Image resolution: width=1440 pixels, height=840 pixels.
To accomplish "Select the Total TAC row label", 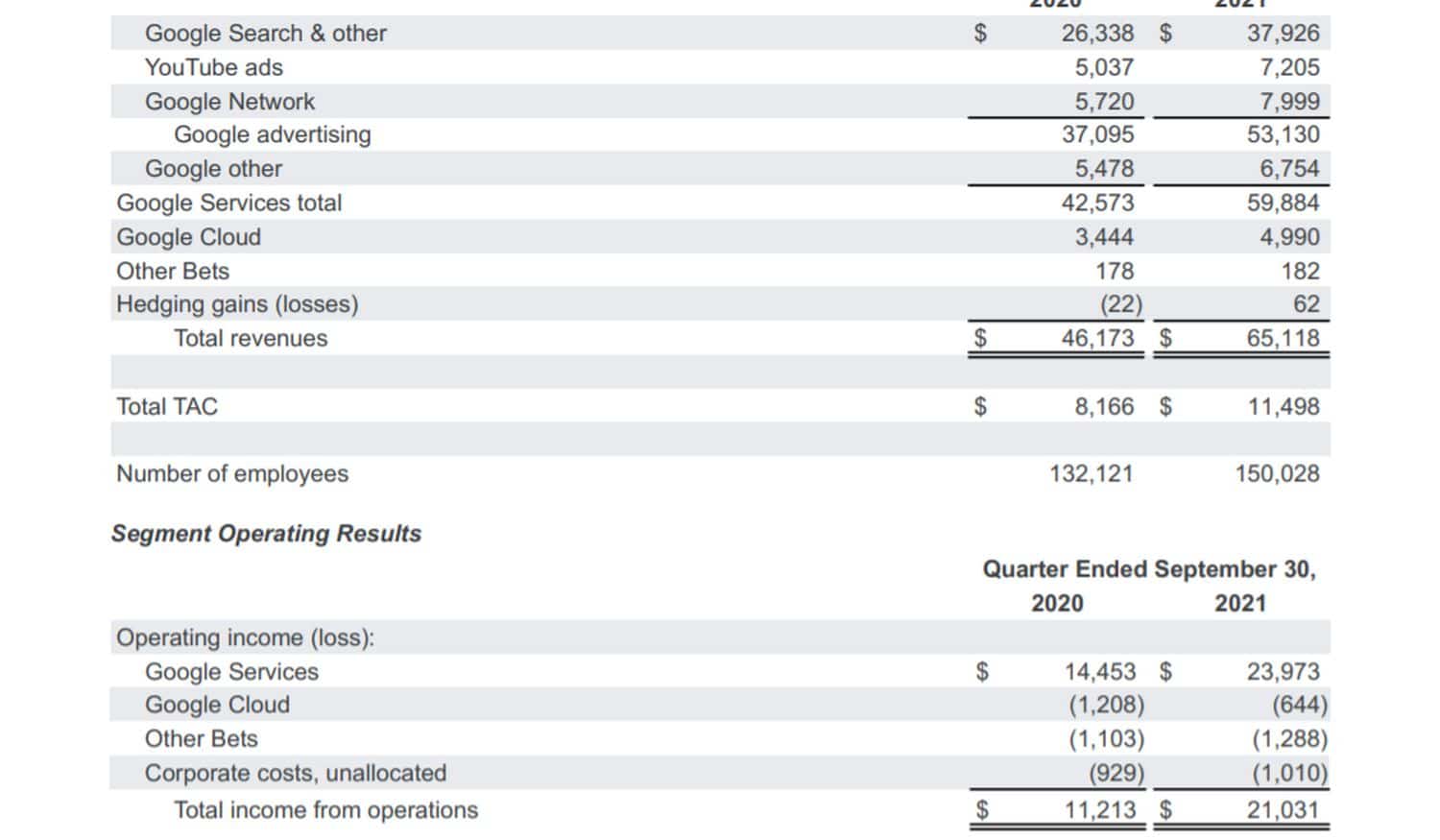I will (x=167, y=406).
